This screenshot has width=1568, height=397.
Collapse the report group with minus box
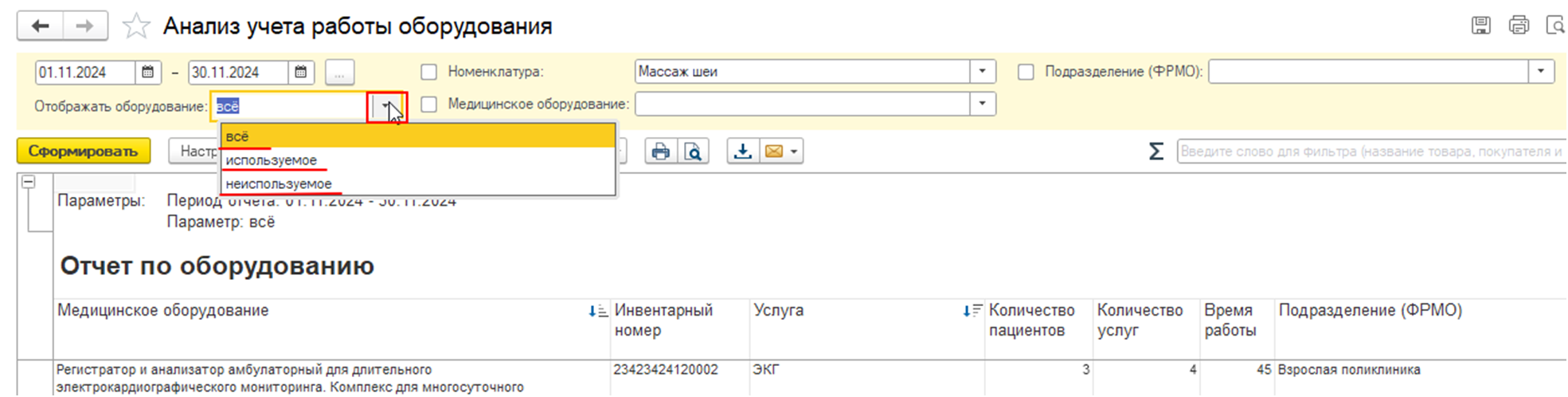(x=29, y=182)
